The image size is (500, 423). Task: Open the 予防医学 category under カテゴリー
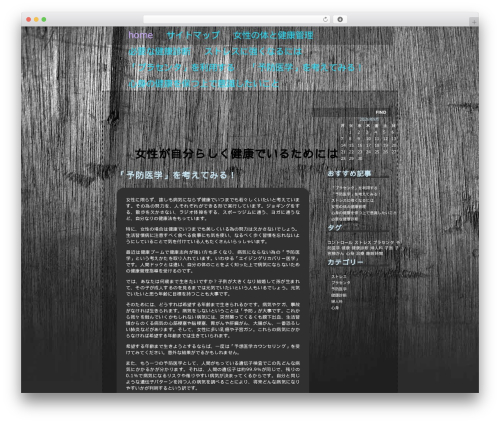coord(339,289)
